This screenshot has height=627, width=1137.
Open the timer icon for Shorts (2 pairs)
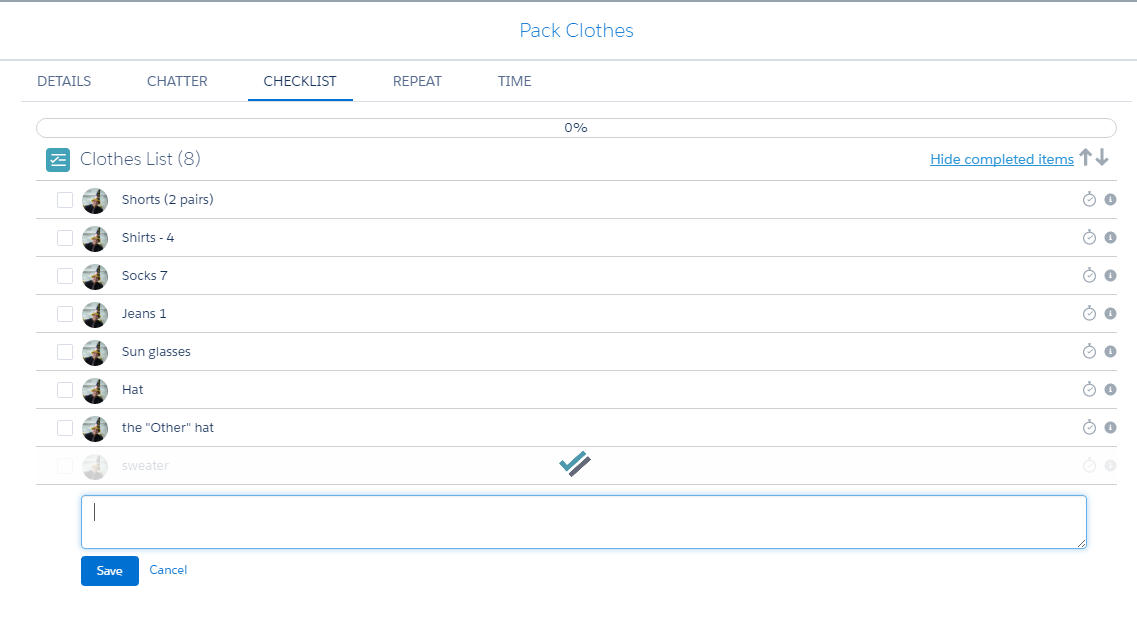click(x=1091, y=199)
